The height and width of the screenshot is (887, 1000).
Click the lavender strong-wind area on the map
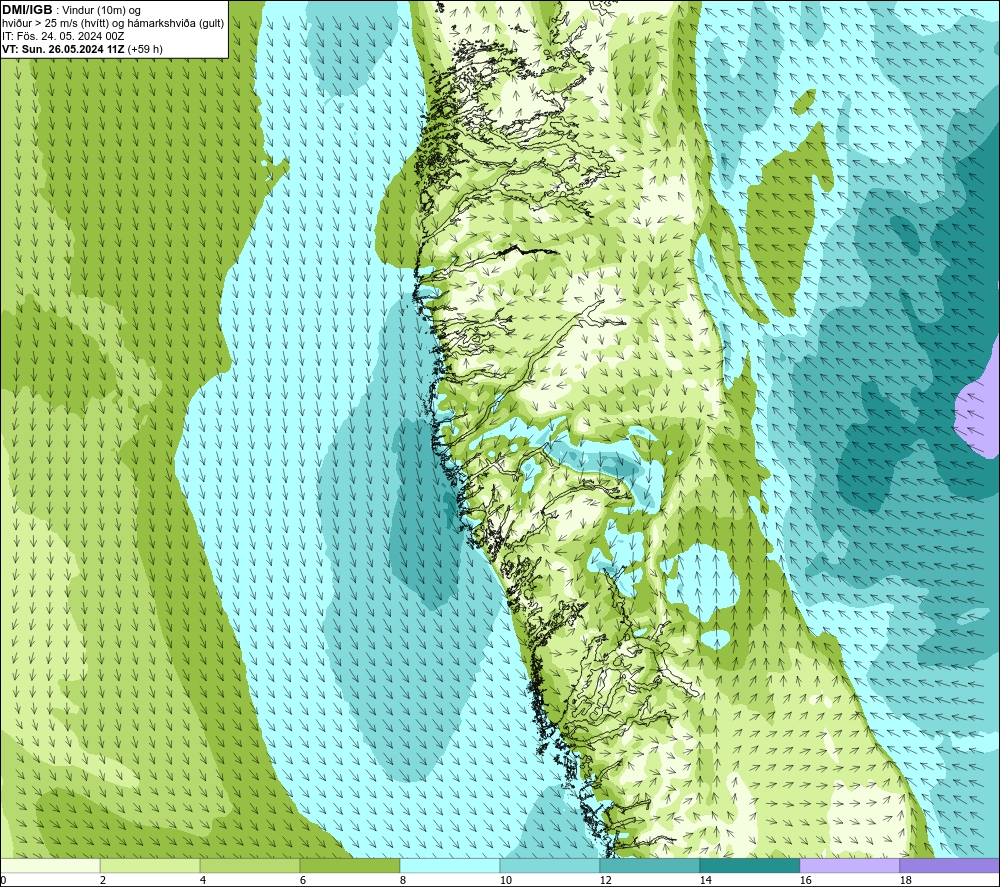point(978,412)
